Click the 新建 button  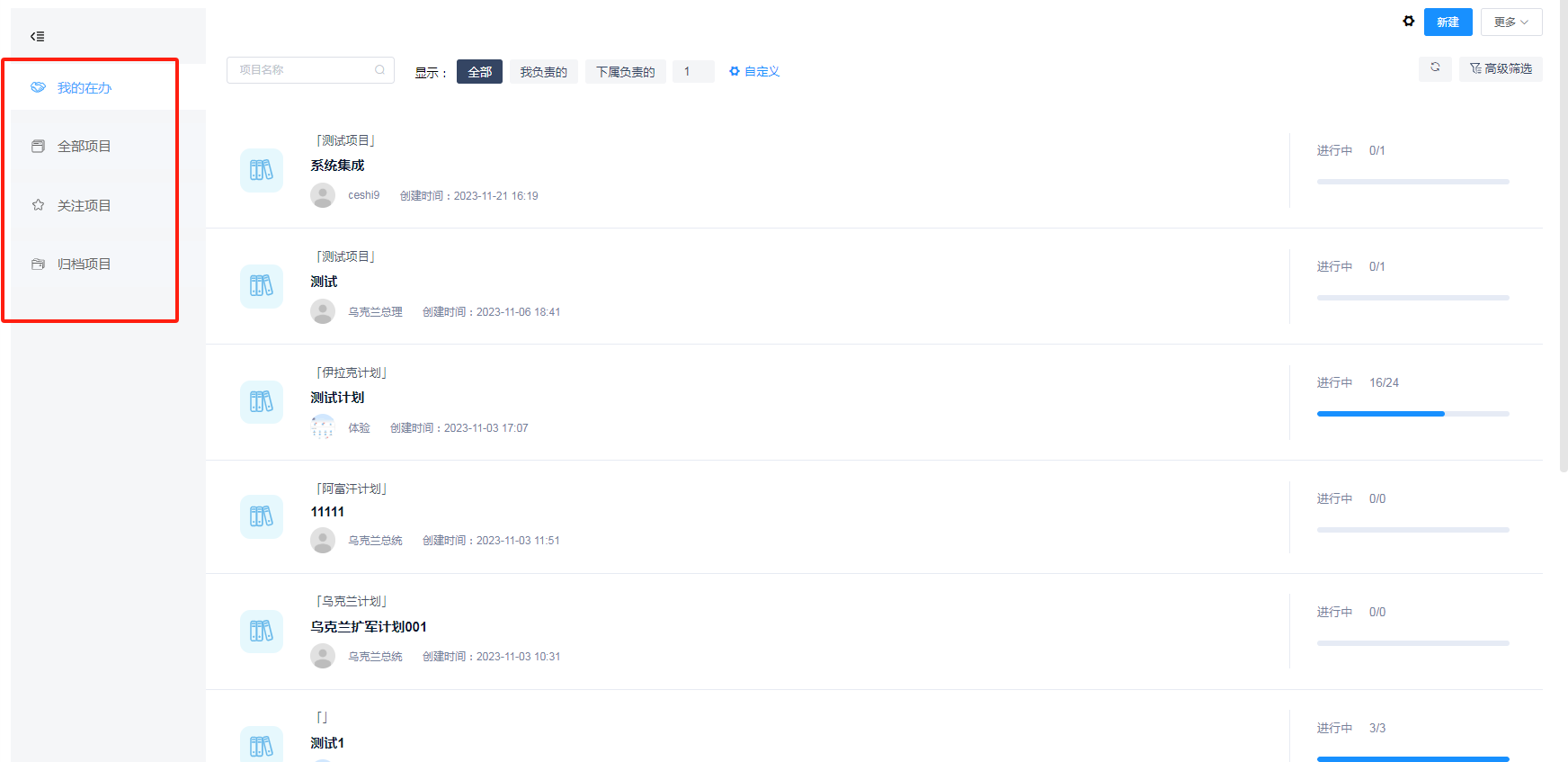click(1448, 22)
